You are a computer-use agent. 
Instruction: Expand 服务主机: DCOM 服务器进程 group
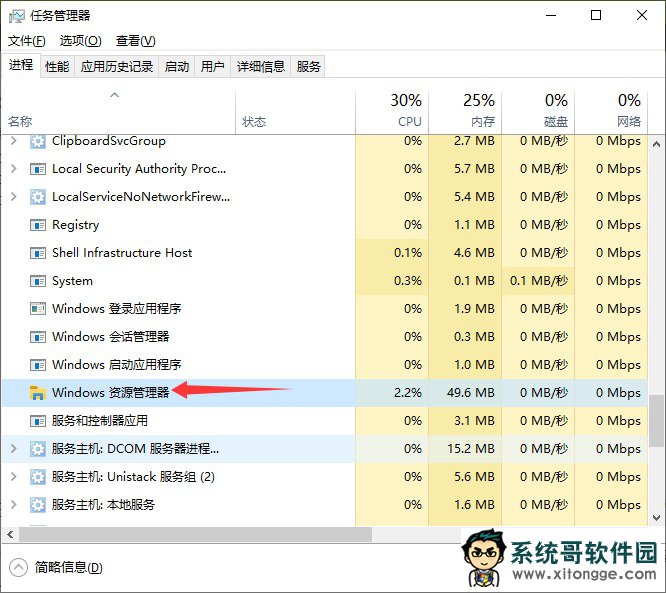[13, 449]
